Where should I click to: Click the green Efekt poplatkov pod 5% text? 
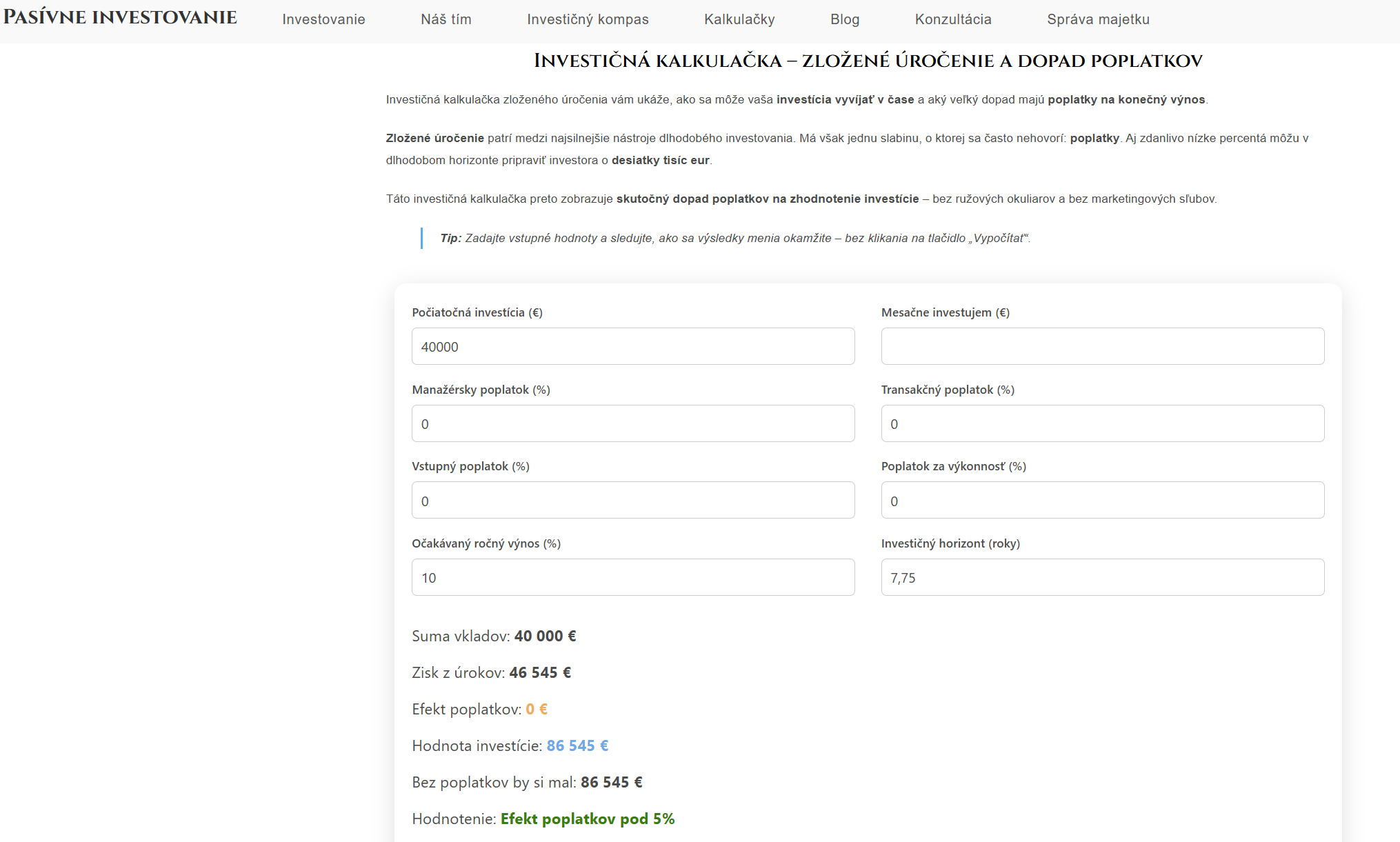pyautogui.click(x=587, y=819)
